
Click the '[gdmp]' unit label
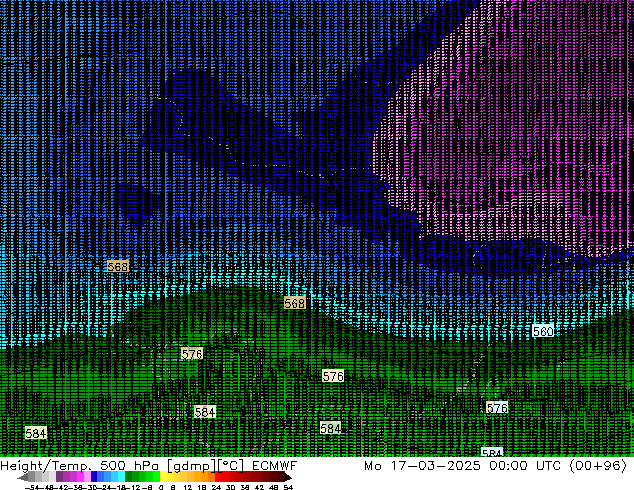point(191,466)
